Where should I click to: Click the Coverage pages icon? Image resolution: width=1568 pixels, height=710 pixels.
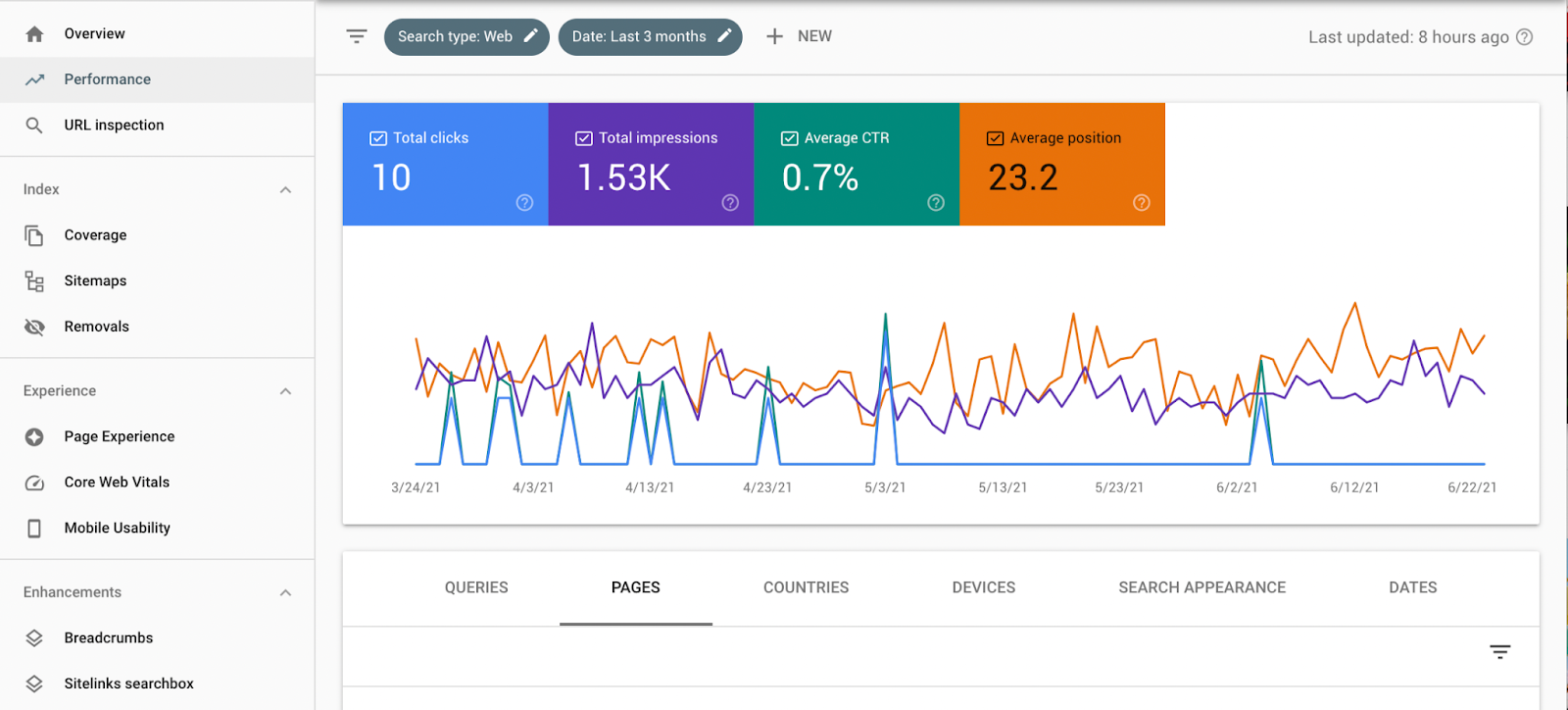pos(34,235)
